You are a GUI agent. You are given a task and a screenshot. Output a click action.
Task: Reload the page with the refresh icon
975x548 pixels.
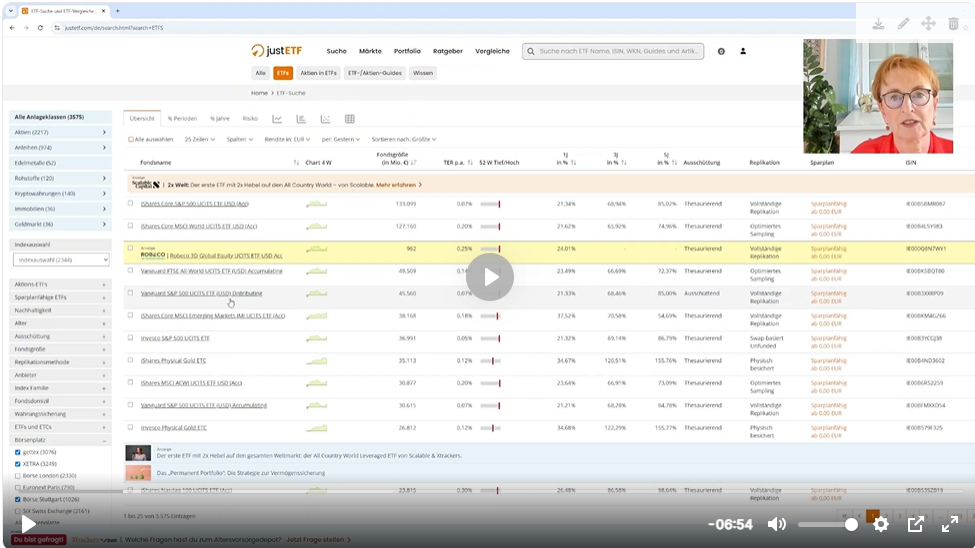coord(40,27)
